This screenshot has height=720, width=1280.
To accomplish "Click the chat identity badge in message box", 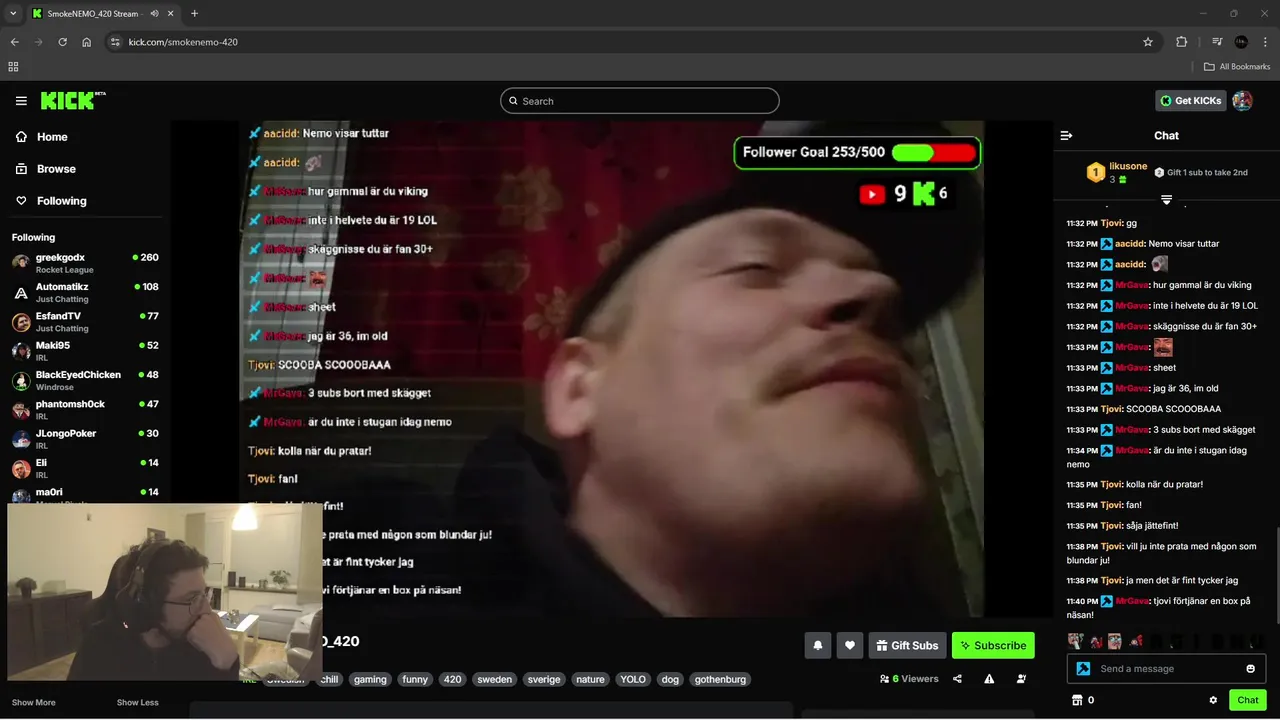I will tap(1083, 669).
